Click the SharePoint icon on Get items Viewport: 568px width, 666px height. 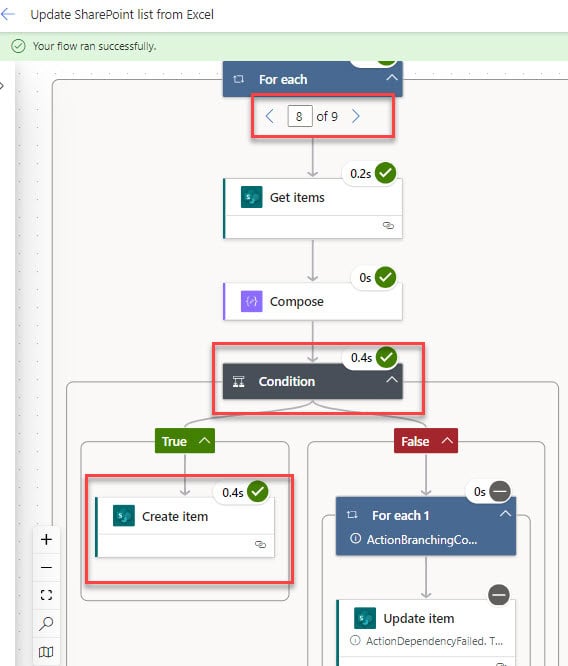point(252,197)
